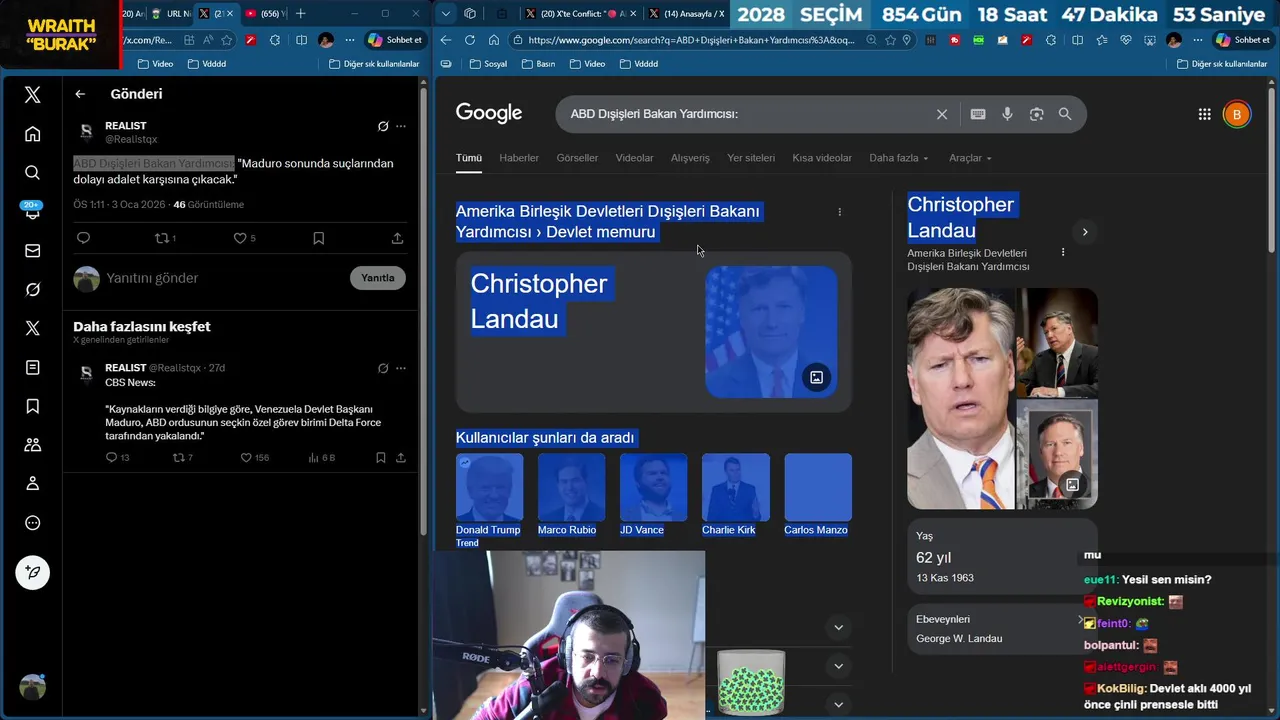Image resolution: width=1280 pixels, height=720 pixels.
Task: Open the large Christopher Landau portrait thumbnail
Action: click(x=960, y=399)
